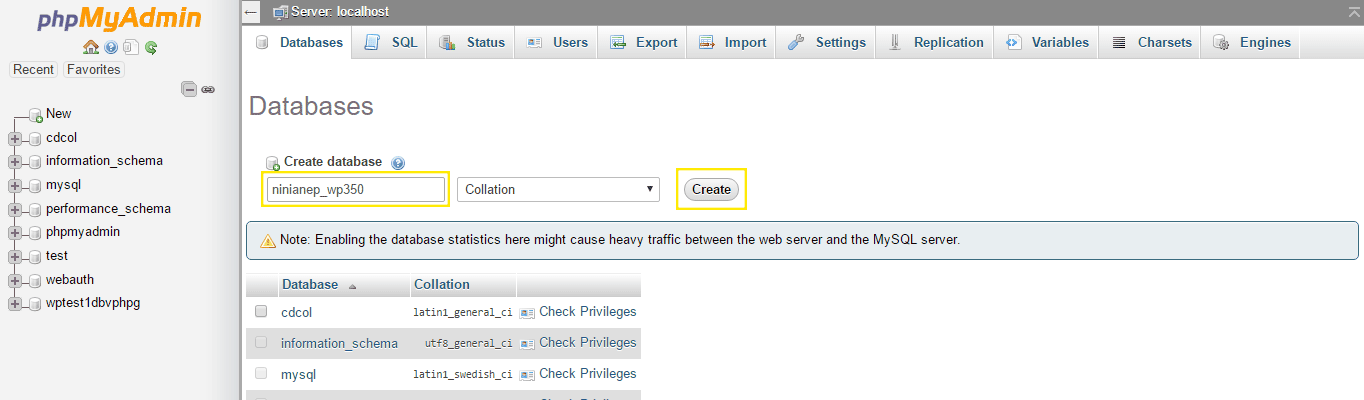Click the information_schema database icon in the tree
This screenshot has height=400, width=1364.
click(x=35, y=162)
